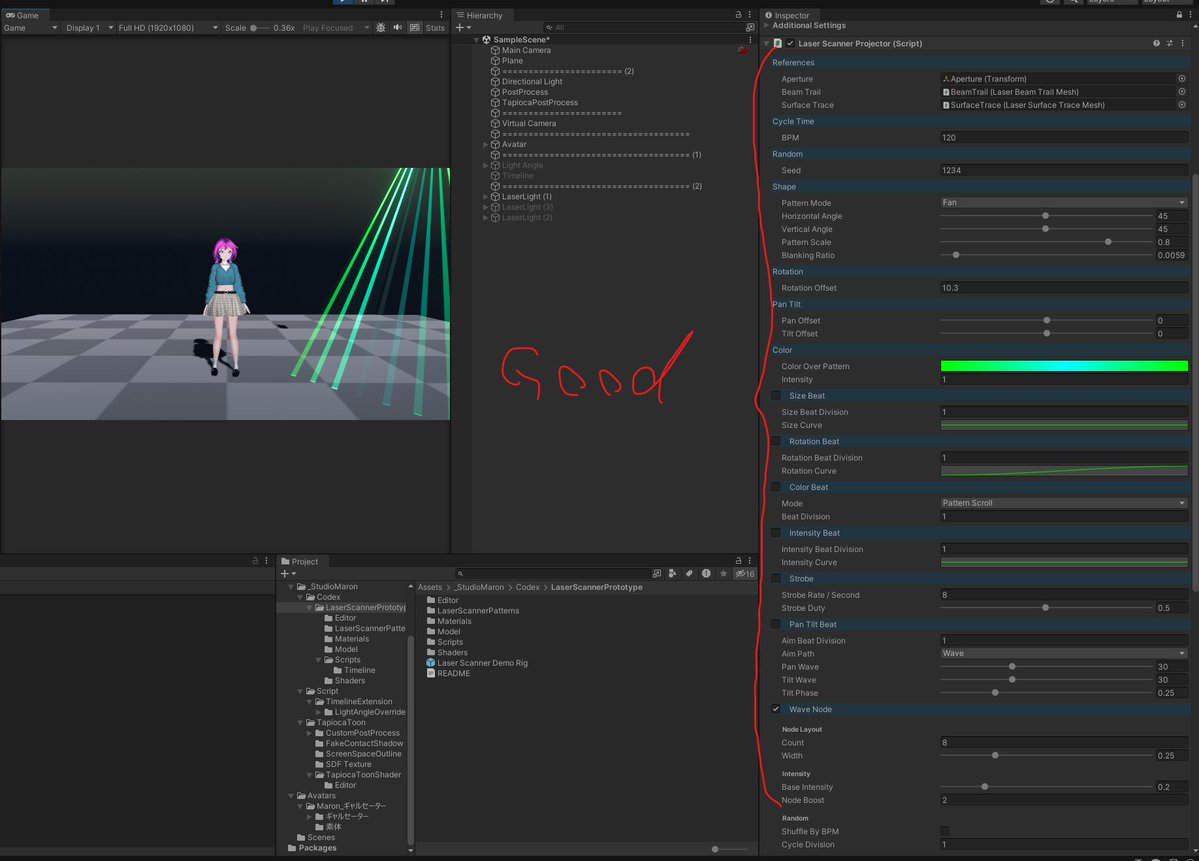
Task: Enable Rotation Beat checkbox
Action: (x=776, y=441)
